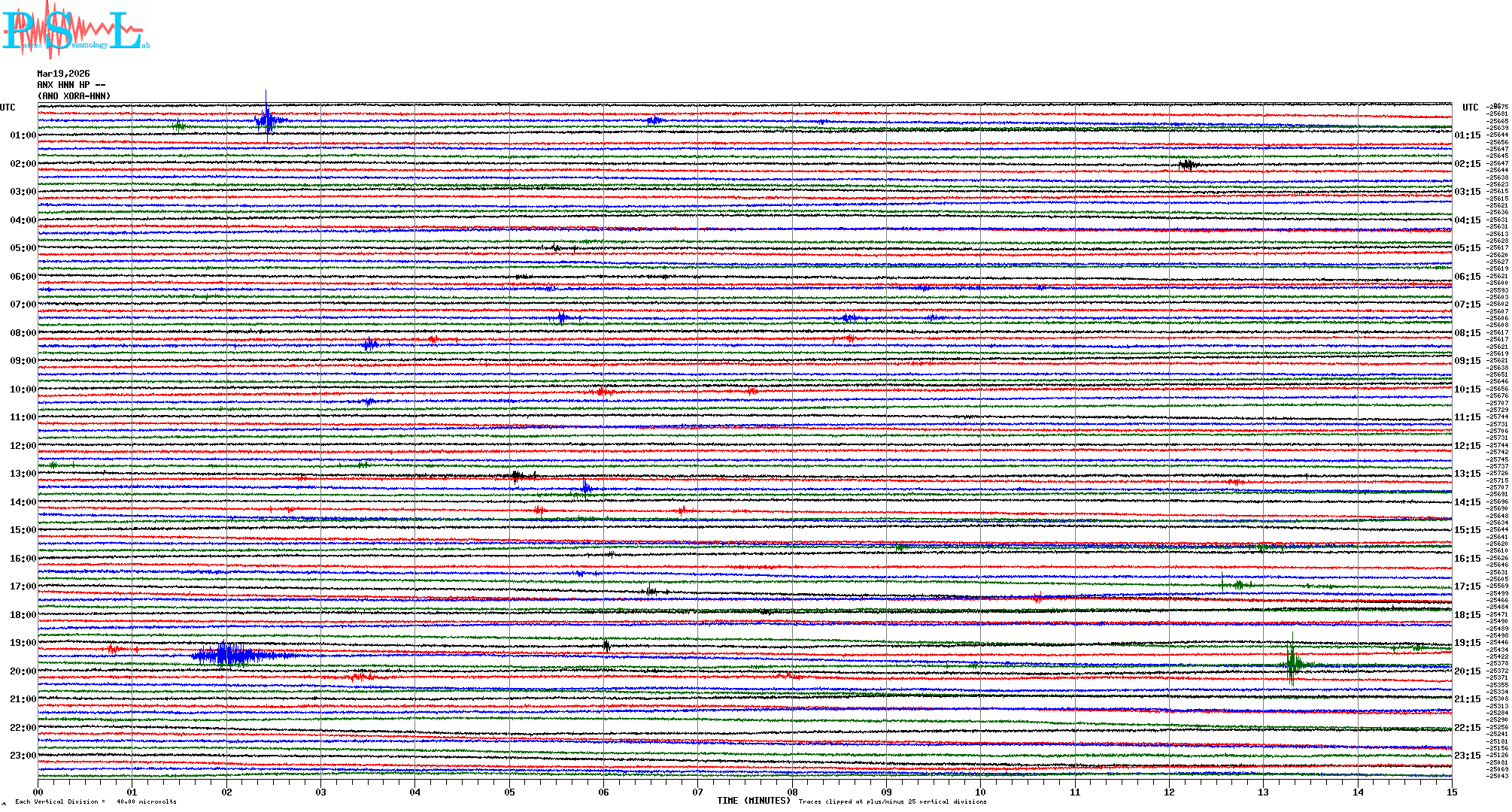The image size is (1512, 812).
Task: Click the 15 minute tick label
Action: [1451, 792]
